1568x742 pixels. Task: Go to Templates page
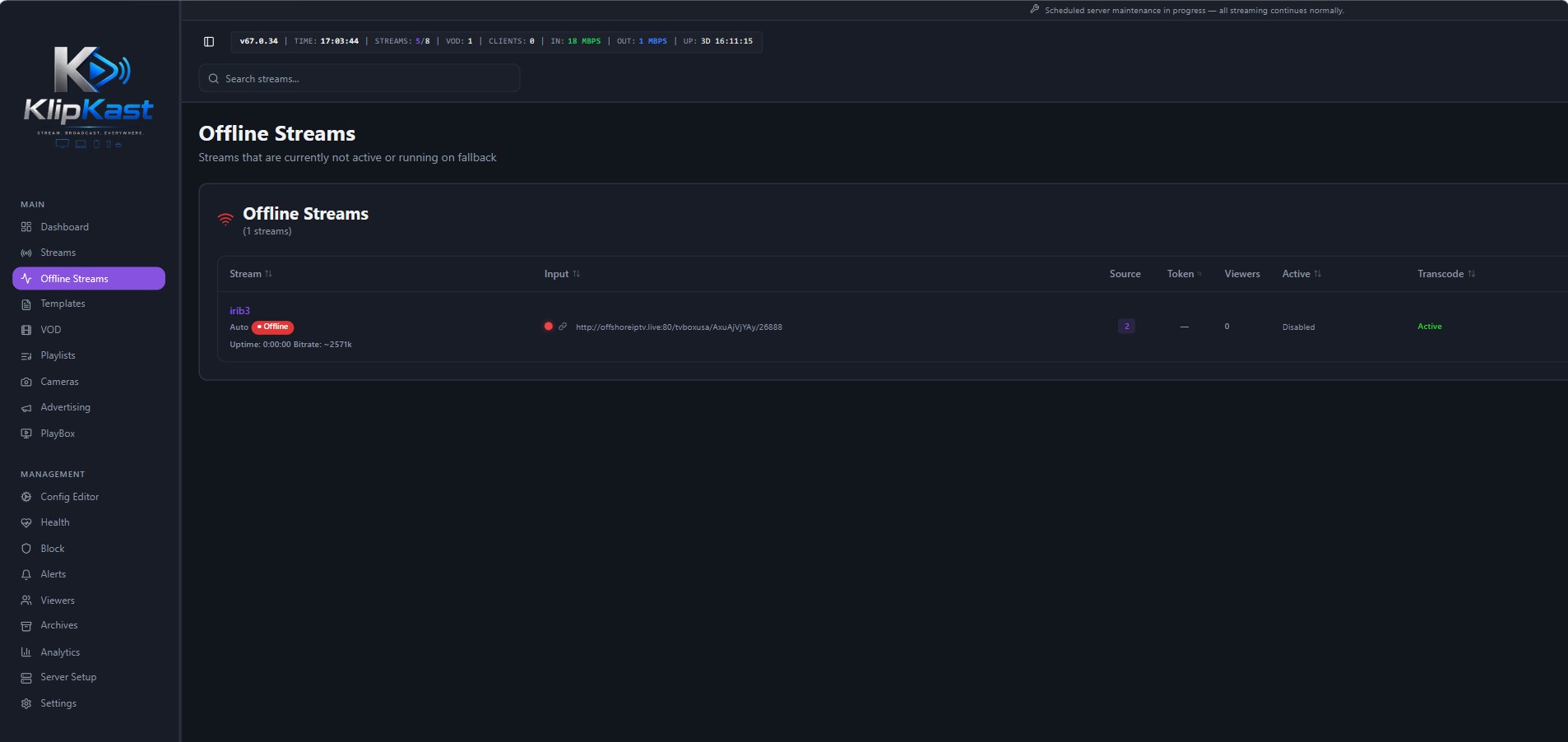click(89, 304)
